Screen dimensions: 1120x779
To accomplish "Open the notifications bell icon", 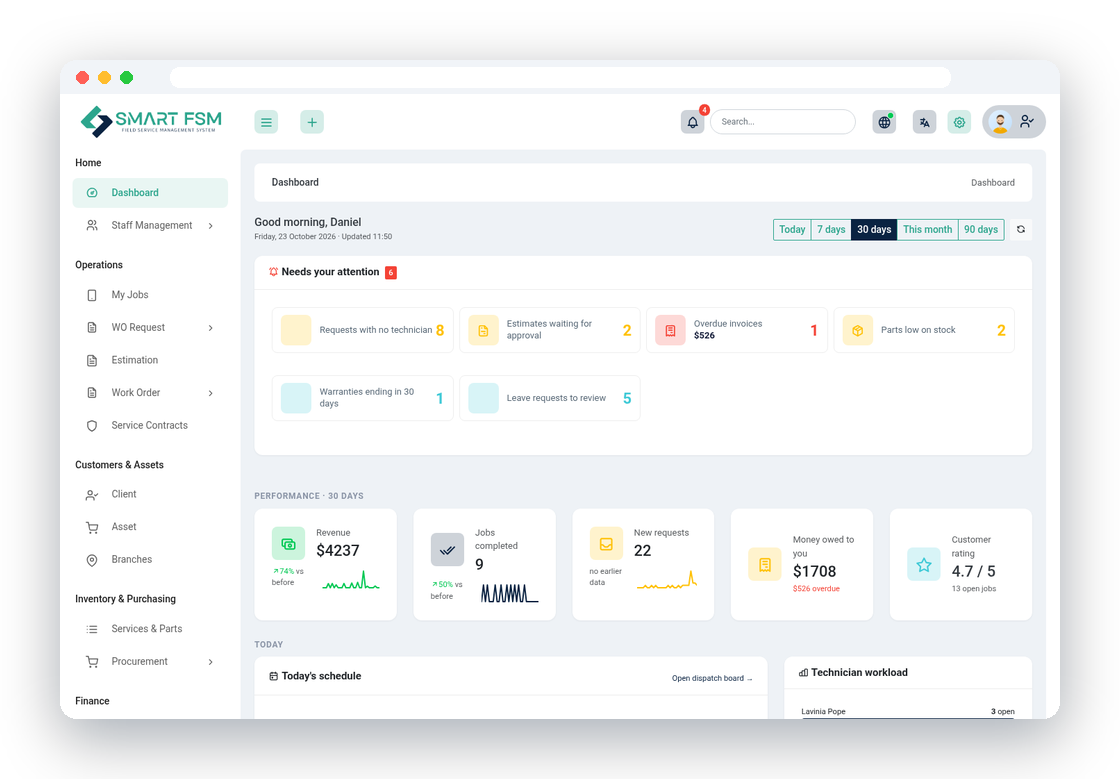I will pyautogui.click(x=692, y=122).
